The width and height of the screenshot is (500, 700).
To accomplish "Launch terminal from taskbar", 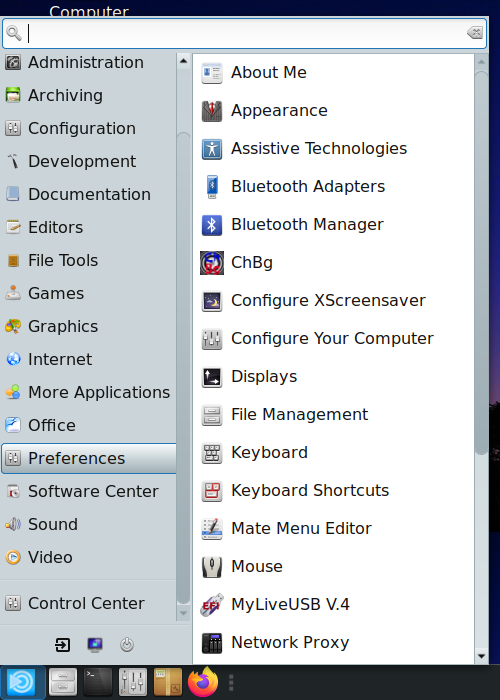I will pos(98,682).
